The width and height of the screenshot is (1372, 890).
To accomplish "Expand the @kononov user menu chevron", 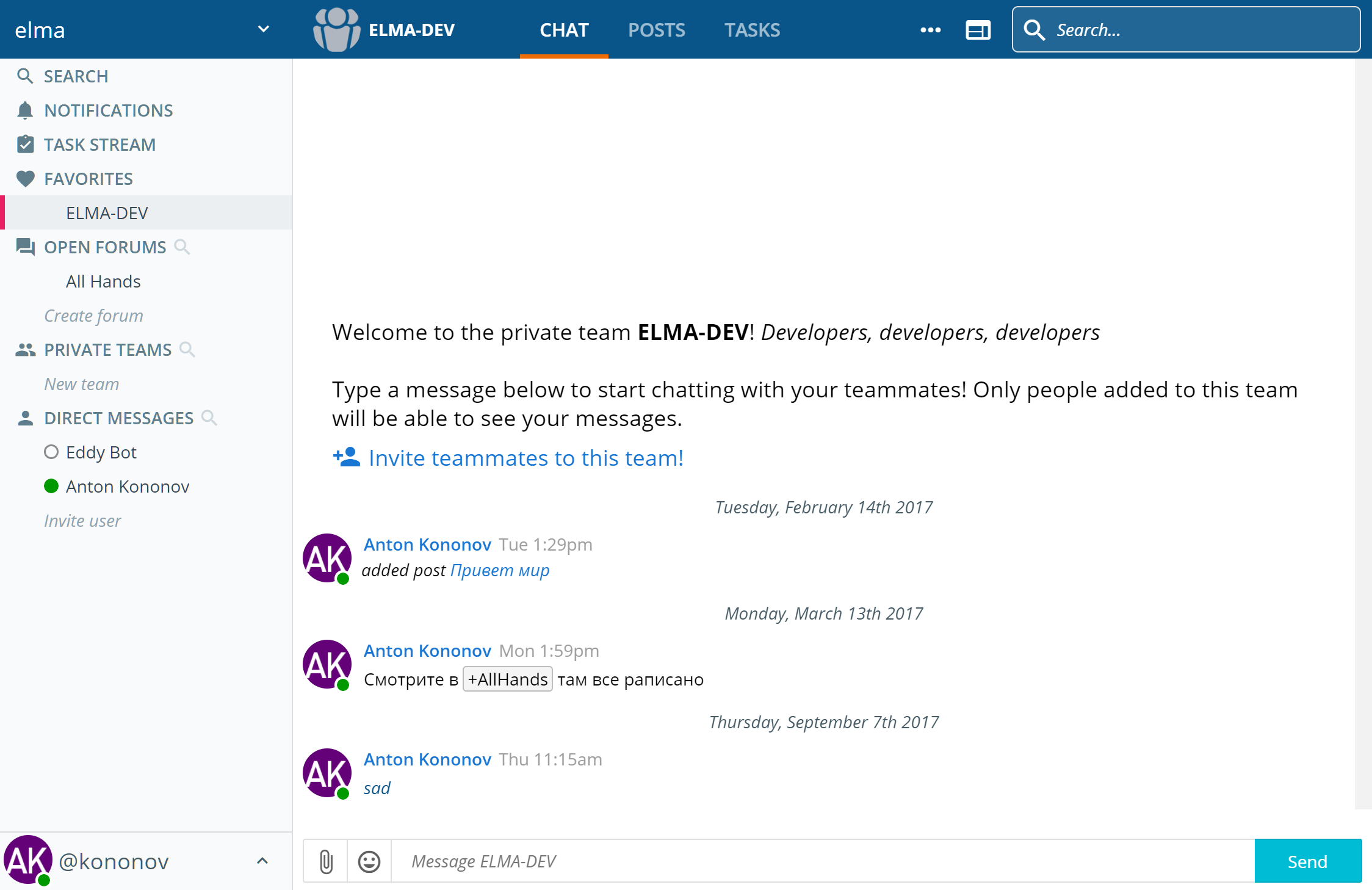I will (262, 861).
